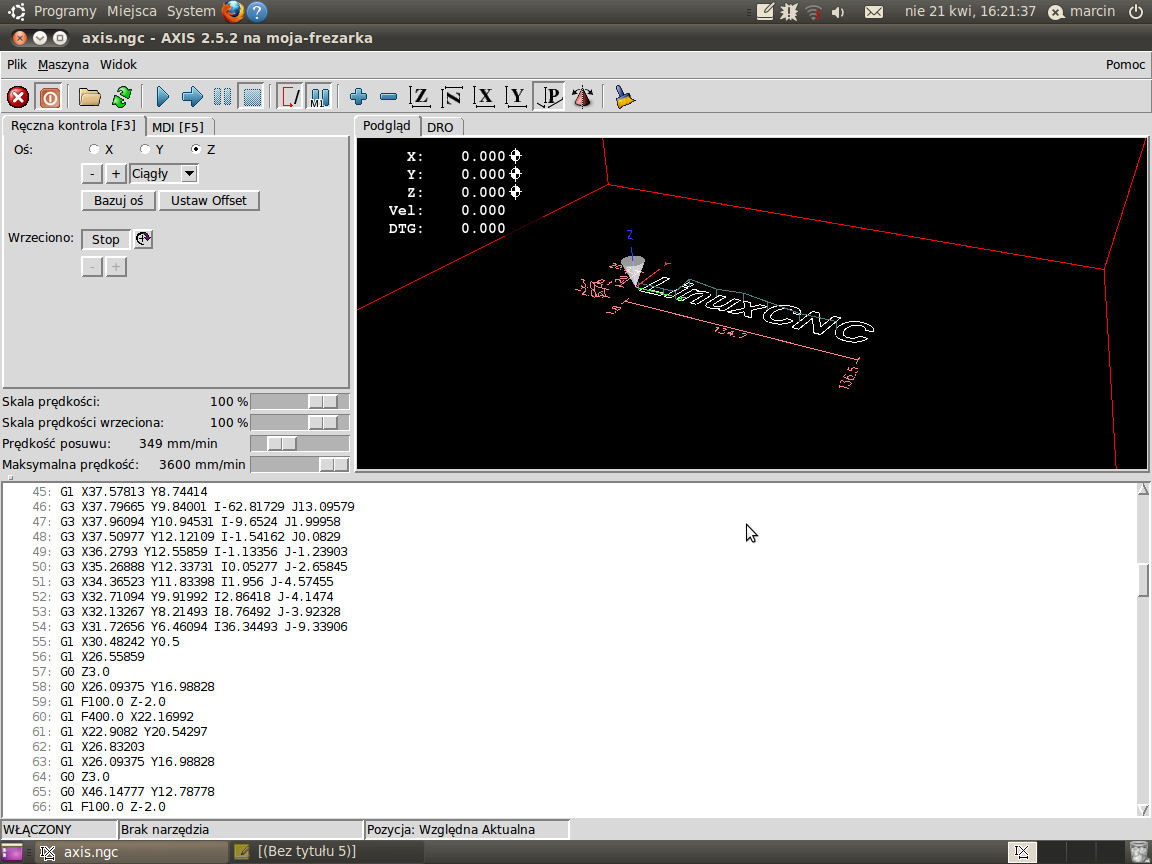The height and width of the screenshot is (864, 1152).
Task: Stop the spindle with the Stop button
Action: [106, 240]
